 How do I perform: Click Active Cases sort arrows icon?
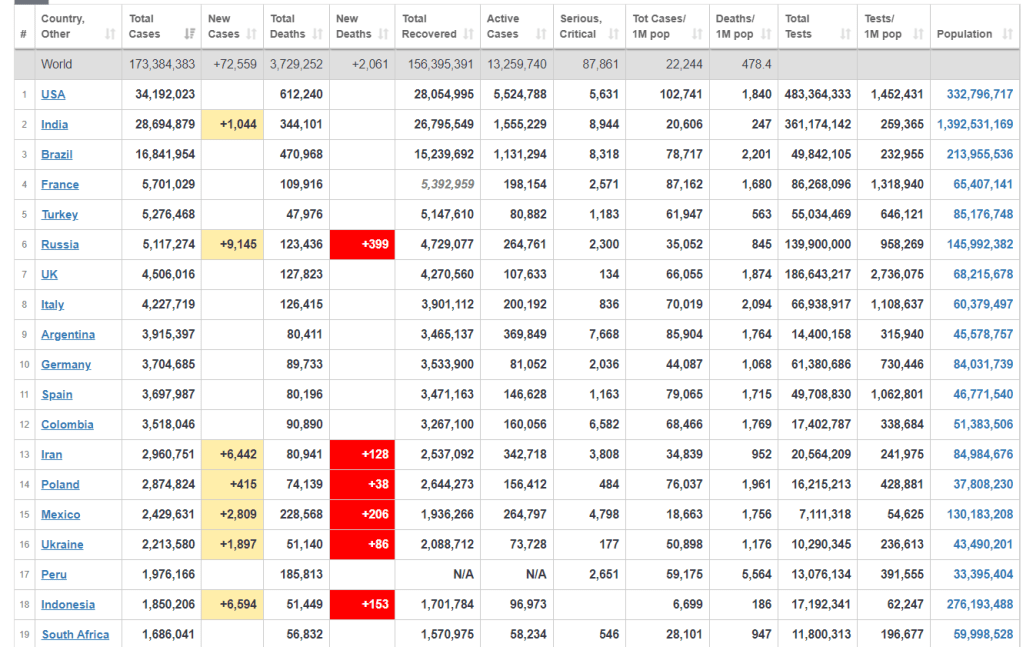(x=540, y=35)
